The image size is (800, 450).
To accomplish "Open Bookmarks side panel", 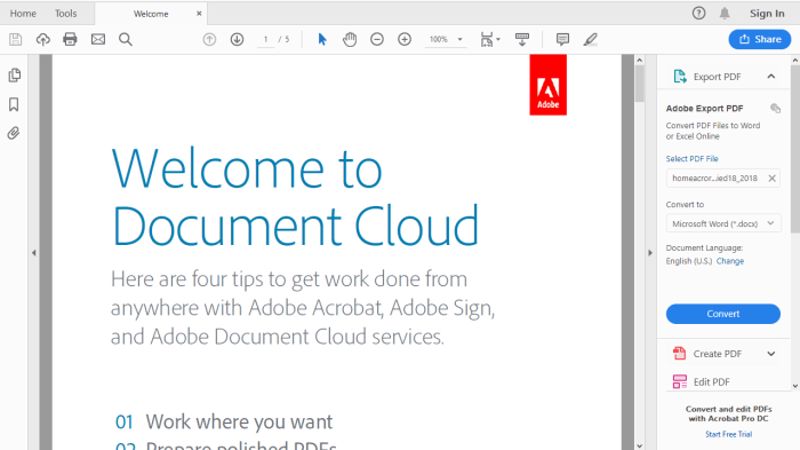I will (x=14, y=105).
